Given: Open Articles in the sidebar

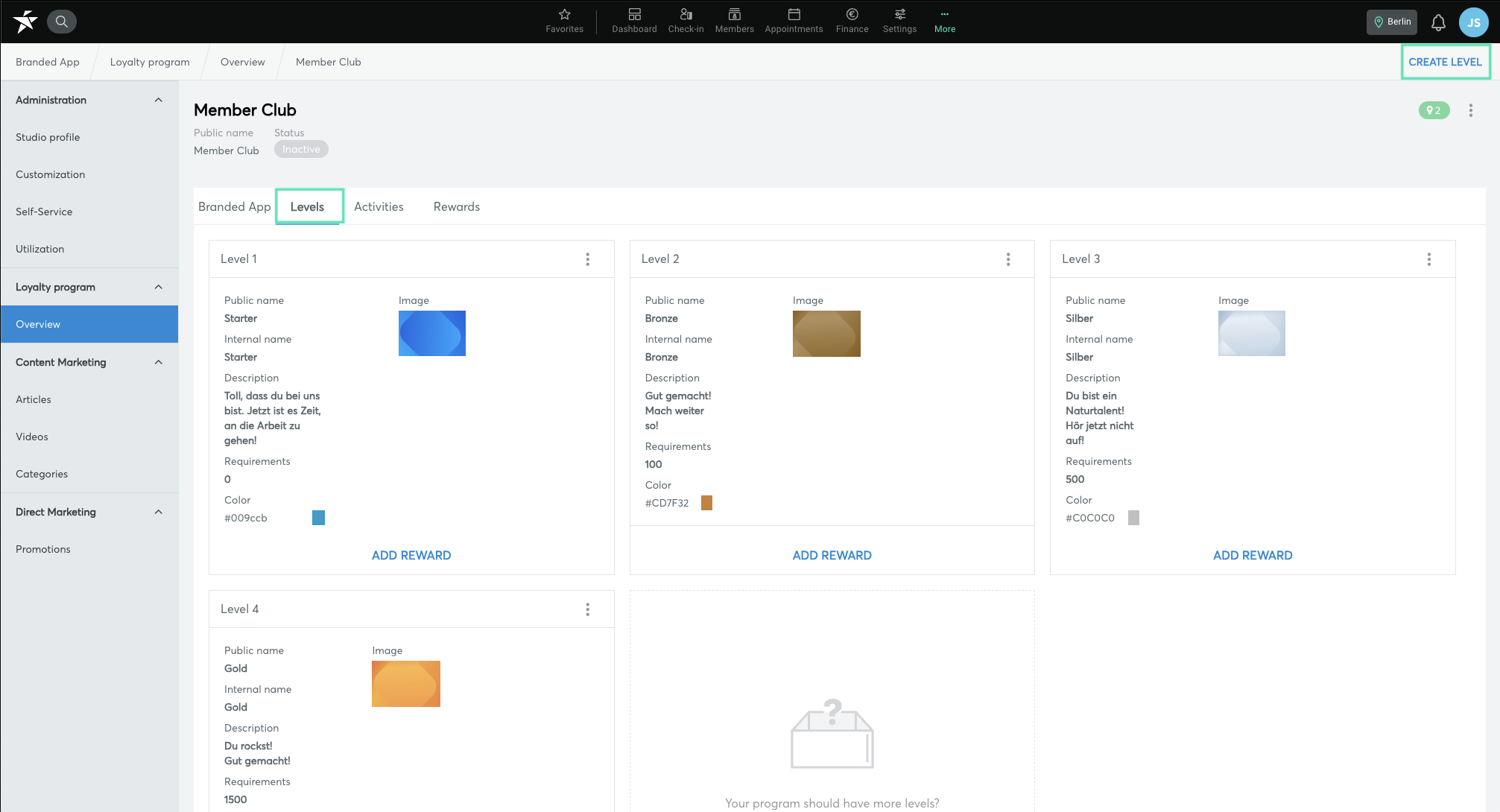Looking at the screenshot, I should (x=89, y=399).
